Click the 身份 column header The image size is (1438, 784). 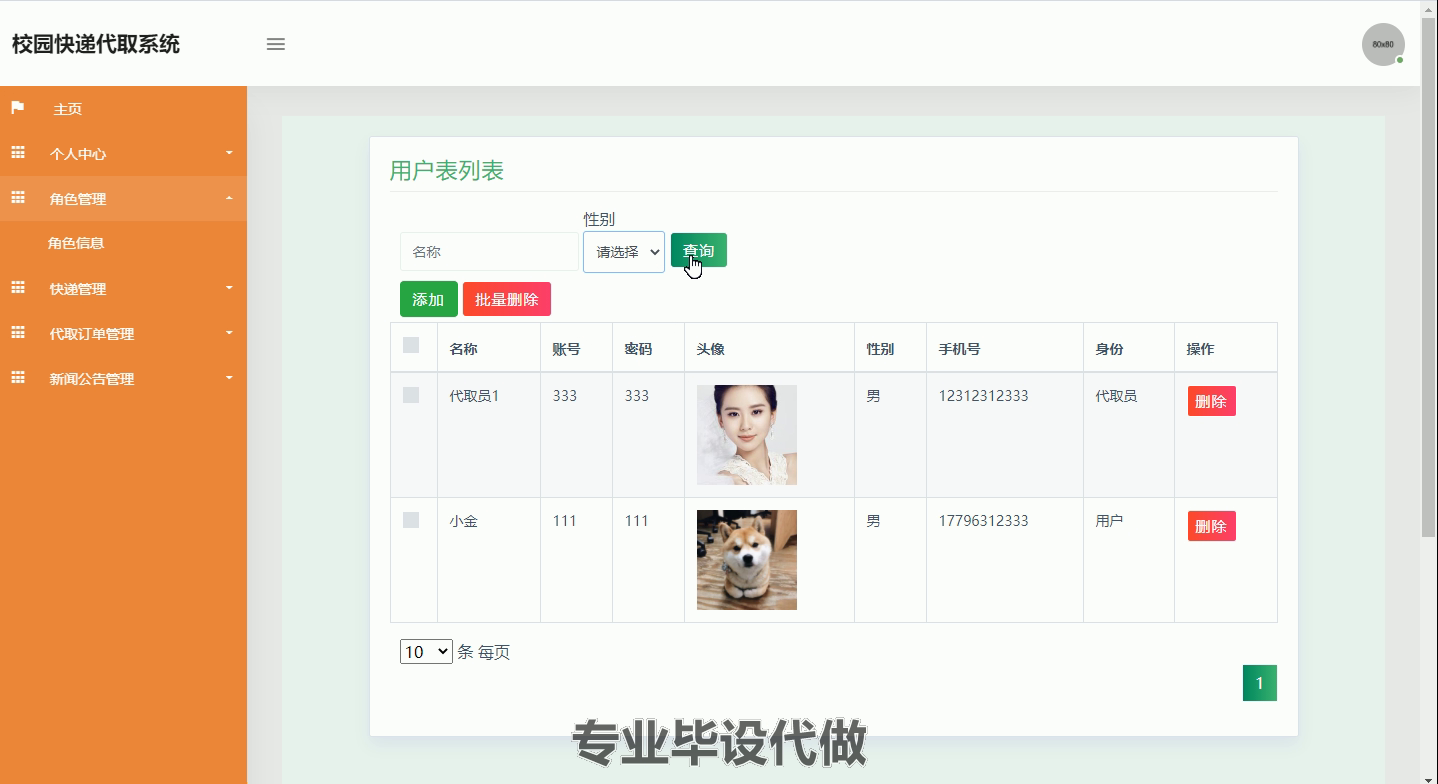(x=1109, y=349)
